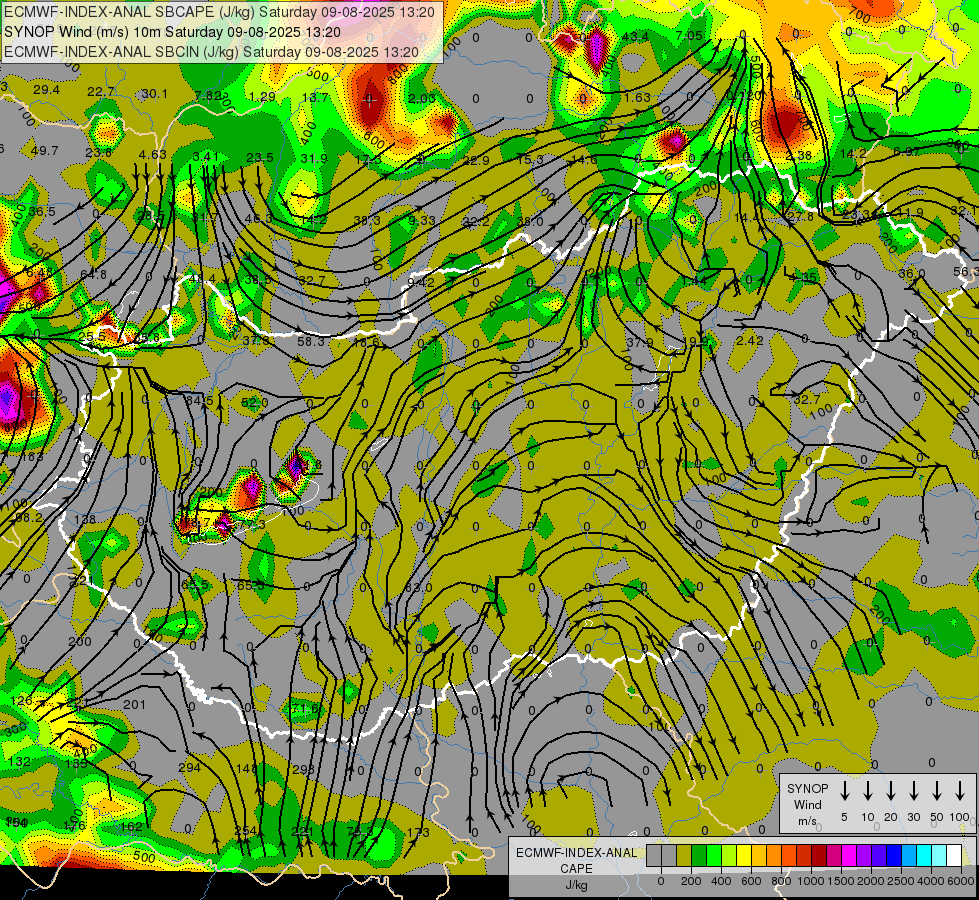This screenshot has height=900, width=979.
Task: Pick the dark red swatch right of 1000 tick
Action: [819, 855]
